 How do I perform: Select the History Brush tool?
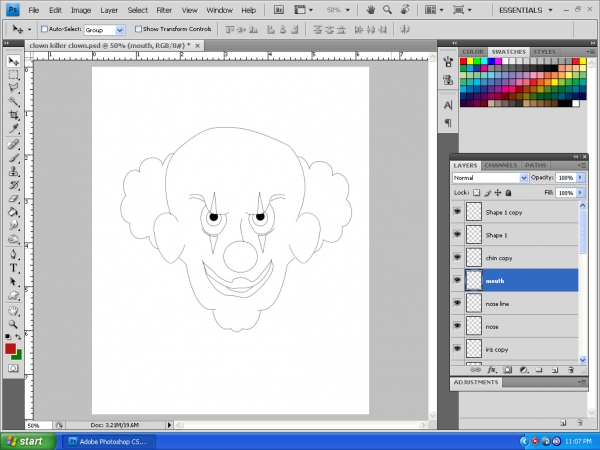[13, 185]
